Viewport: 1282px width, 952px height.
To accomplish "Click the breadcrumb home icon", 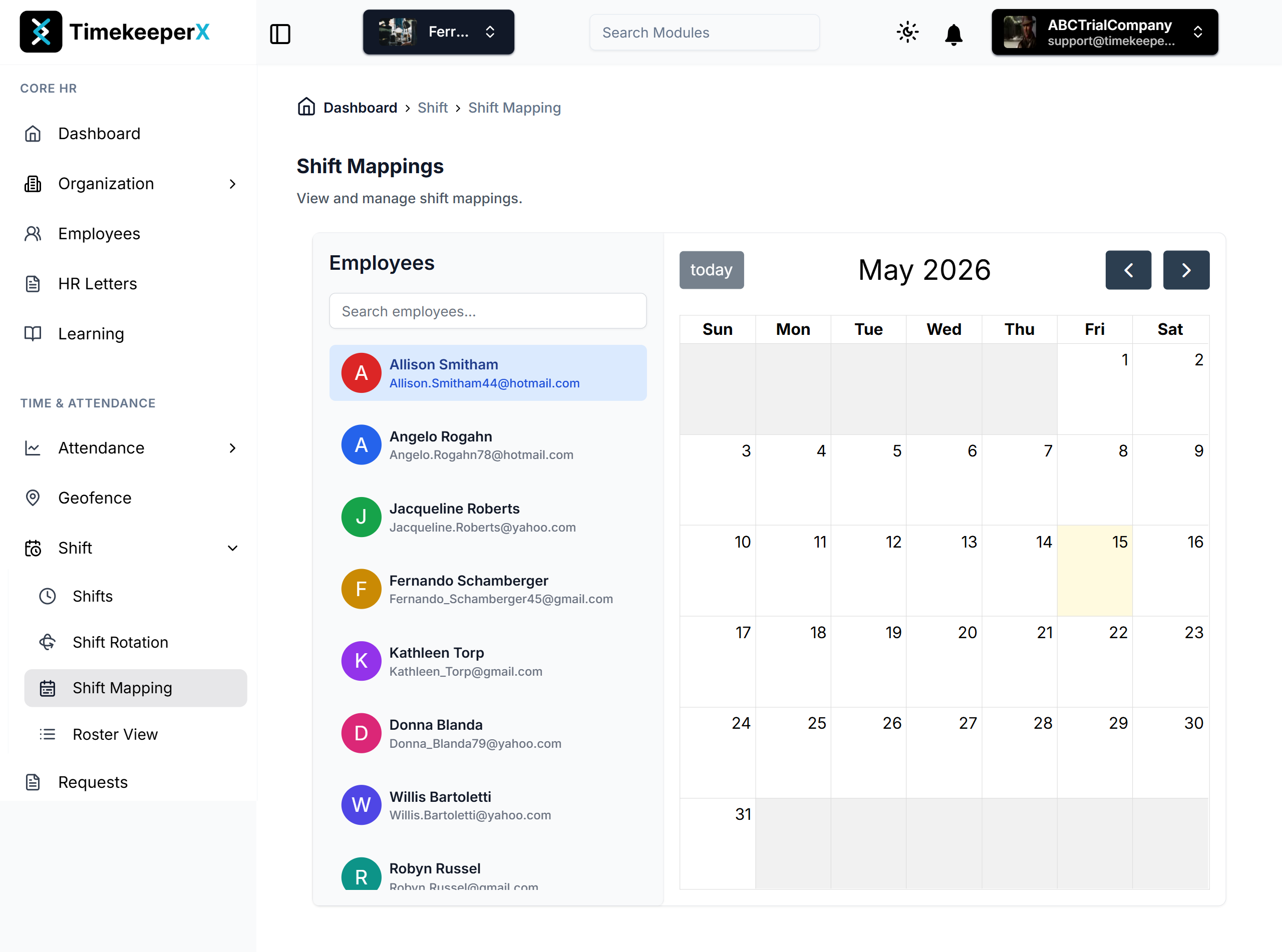I will pyautogui.click(x=306, y=107).
